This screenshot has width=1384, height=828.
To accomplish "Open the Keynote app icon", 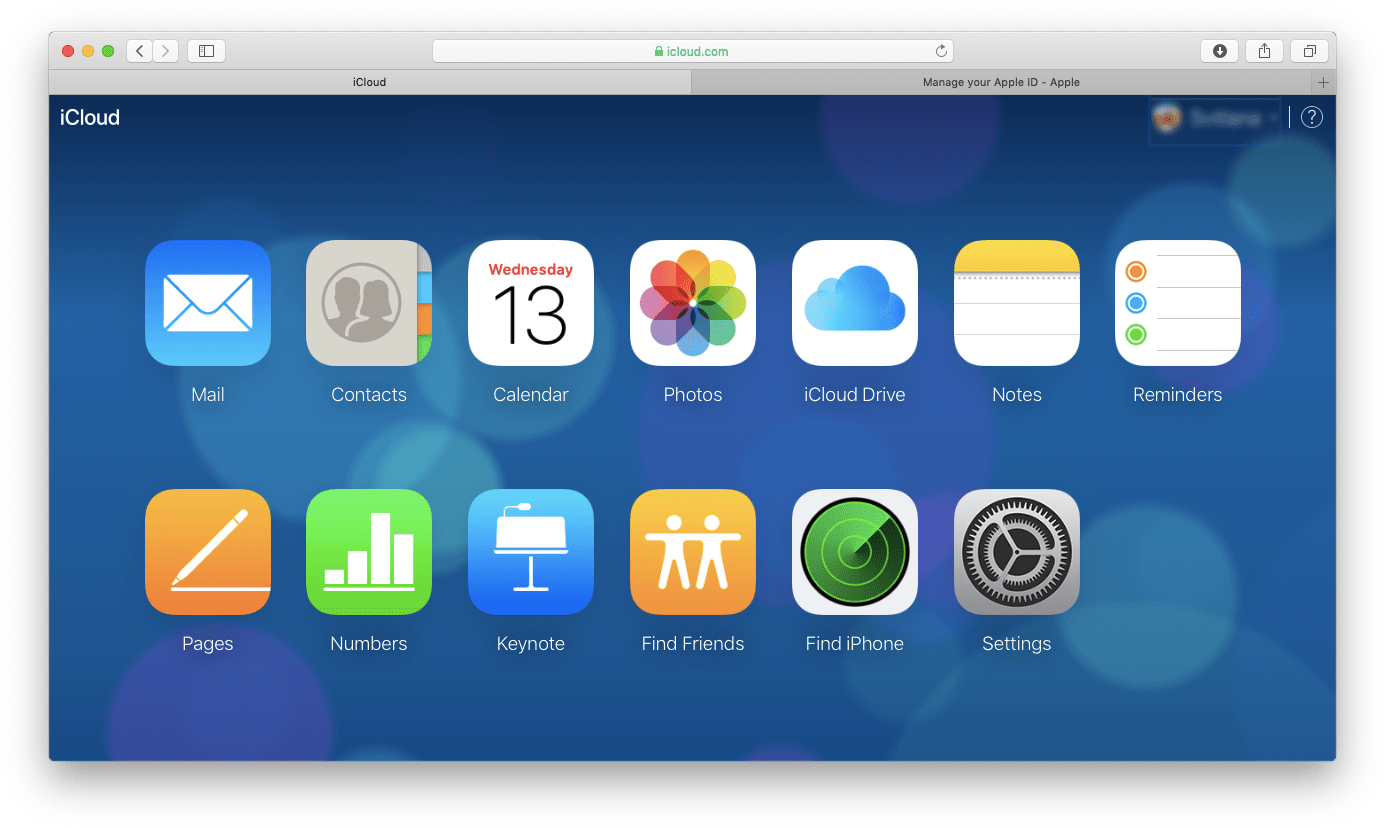I will point(531,552).
